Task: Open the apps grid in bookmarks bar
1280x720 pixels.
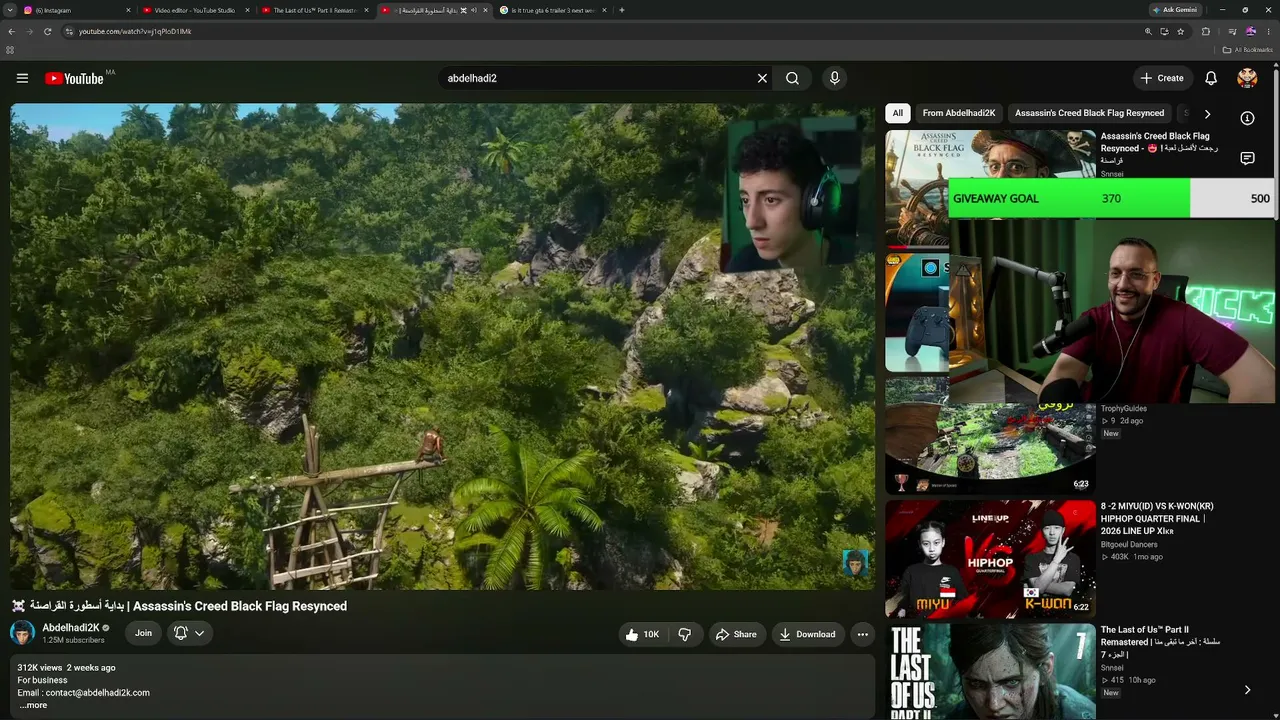Action: [10, 50]
